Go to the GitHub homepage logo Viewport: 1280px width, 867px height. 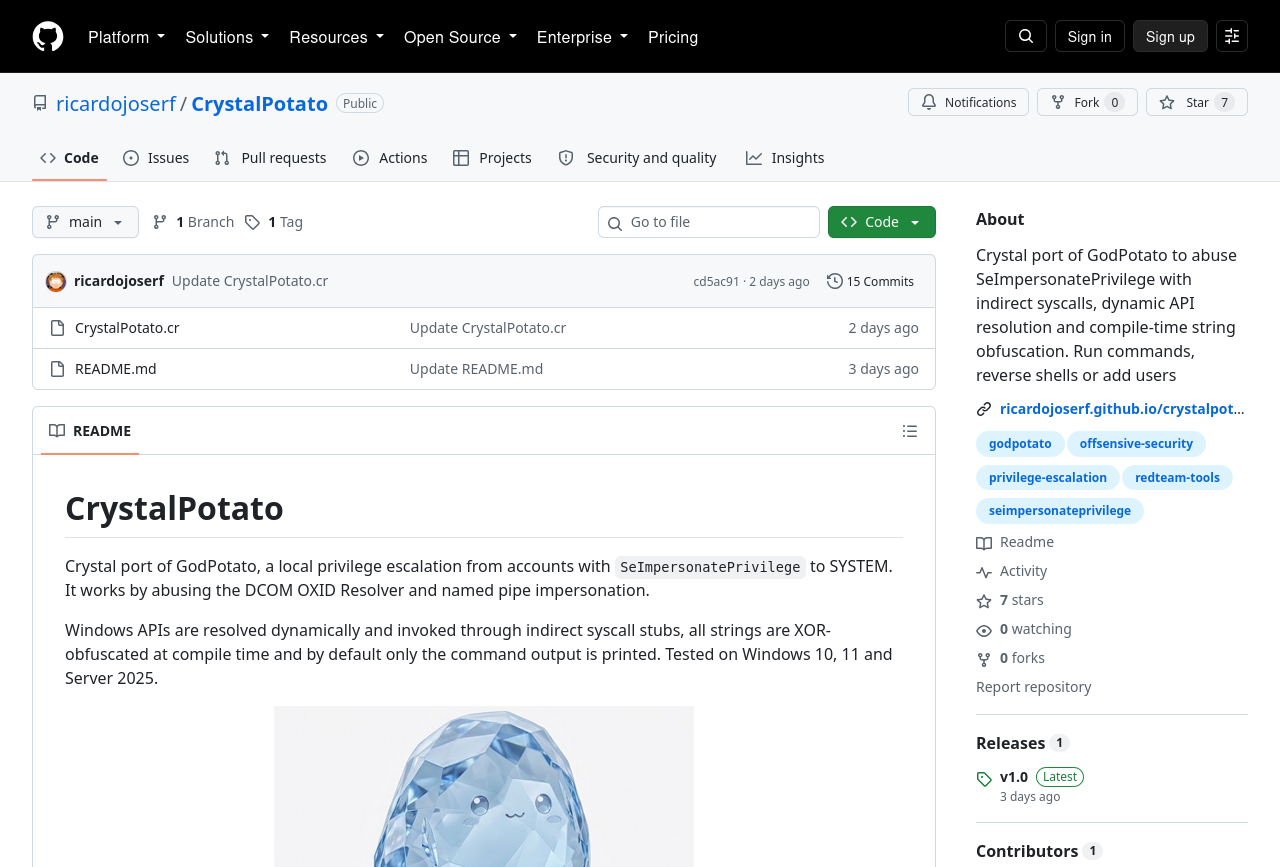pyautogui.click(x=48, y=37)
